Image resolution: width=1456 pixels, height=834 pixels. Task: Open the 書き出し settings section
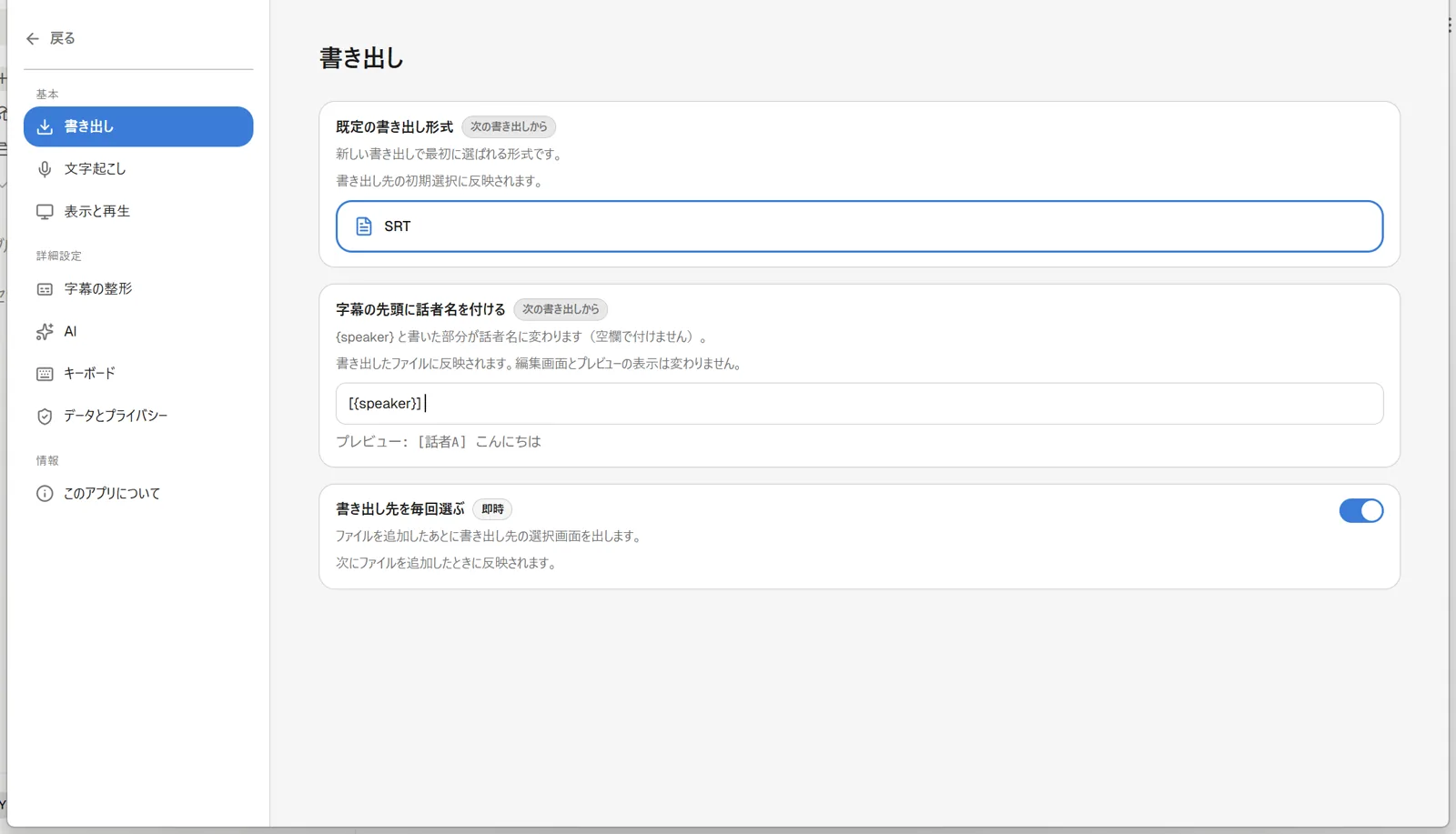[138, 126]
